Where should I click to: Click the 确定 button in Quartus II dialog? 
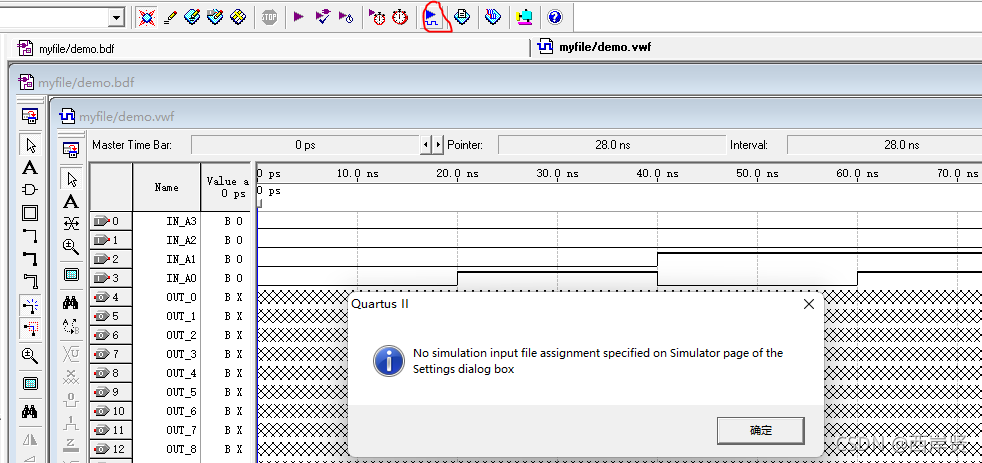[x=761, y=431]
